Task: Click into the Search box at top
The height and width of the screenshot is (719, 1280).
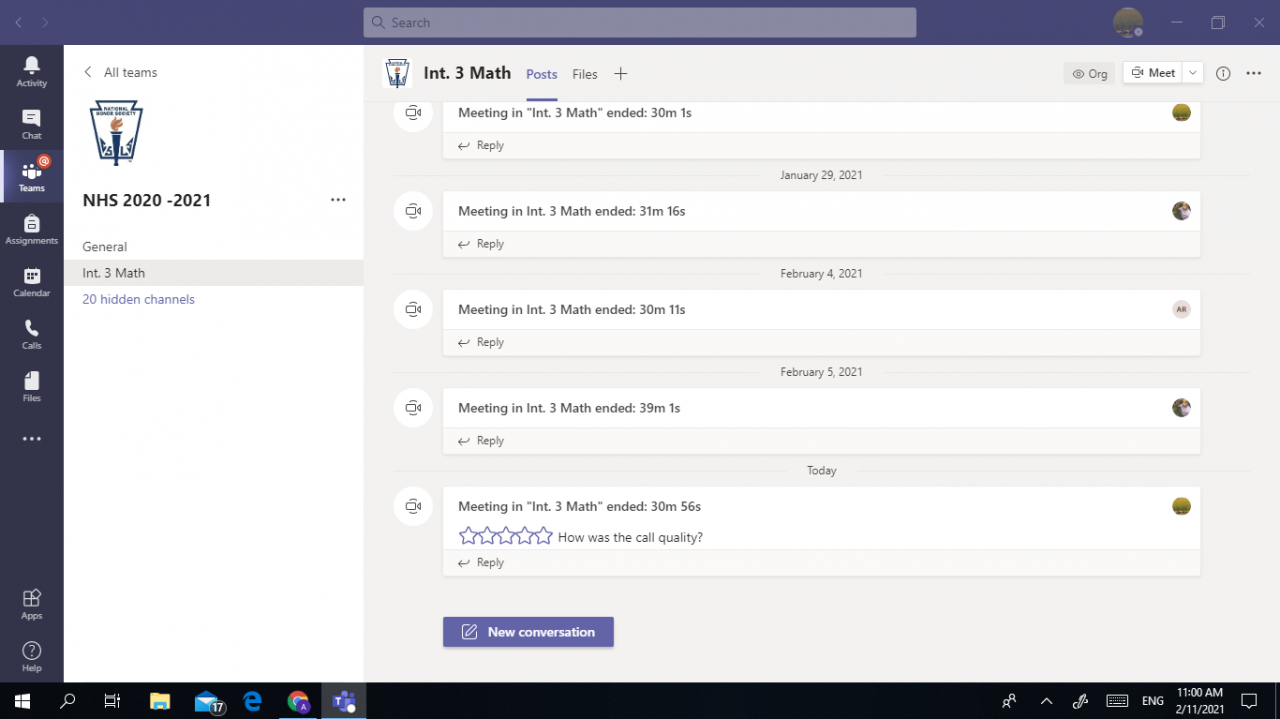Action: click(x=640, y=22)
